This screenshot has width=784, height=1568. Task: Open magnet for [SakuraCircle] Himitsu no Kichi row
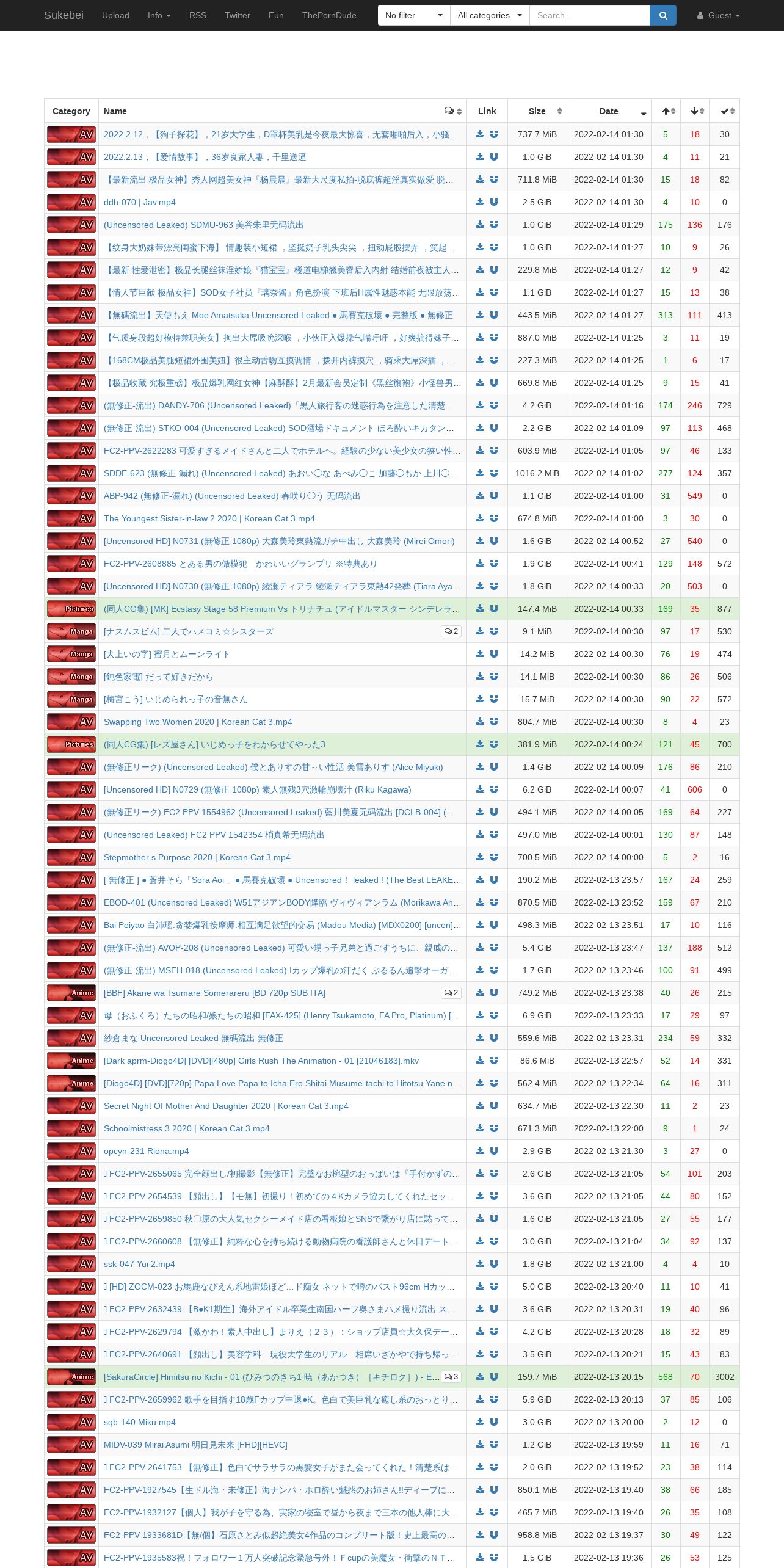pos(494,1377)
